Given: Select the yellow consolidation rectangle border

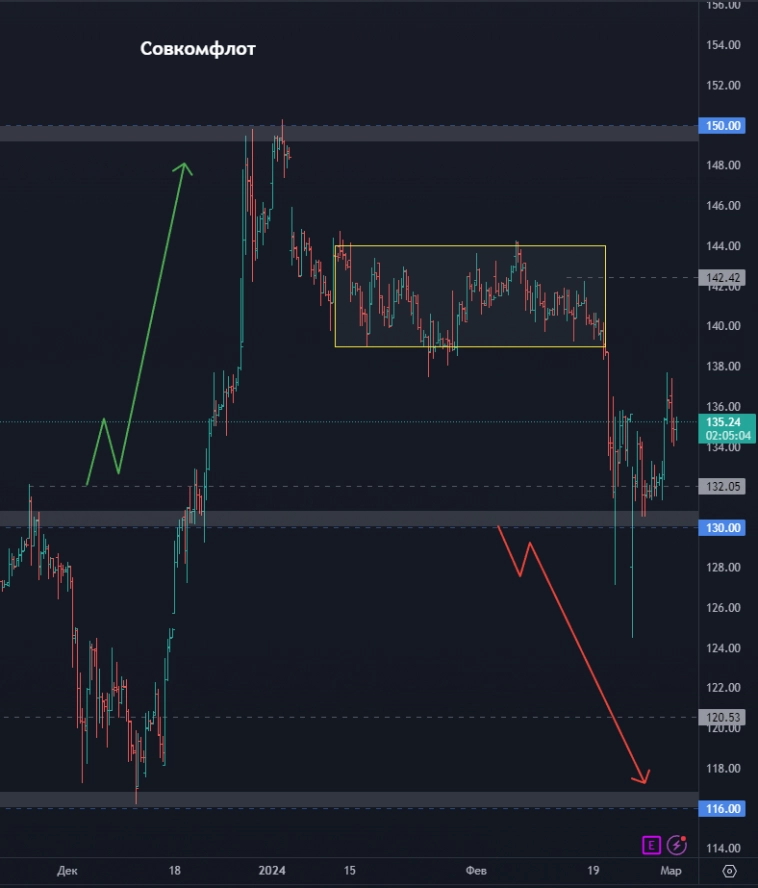Looking at the screenshot, I should click(x=470, y=246).
